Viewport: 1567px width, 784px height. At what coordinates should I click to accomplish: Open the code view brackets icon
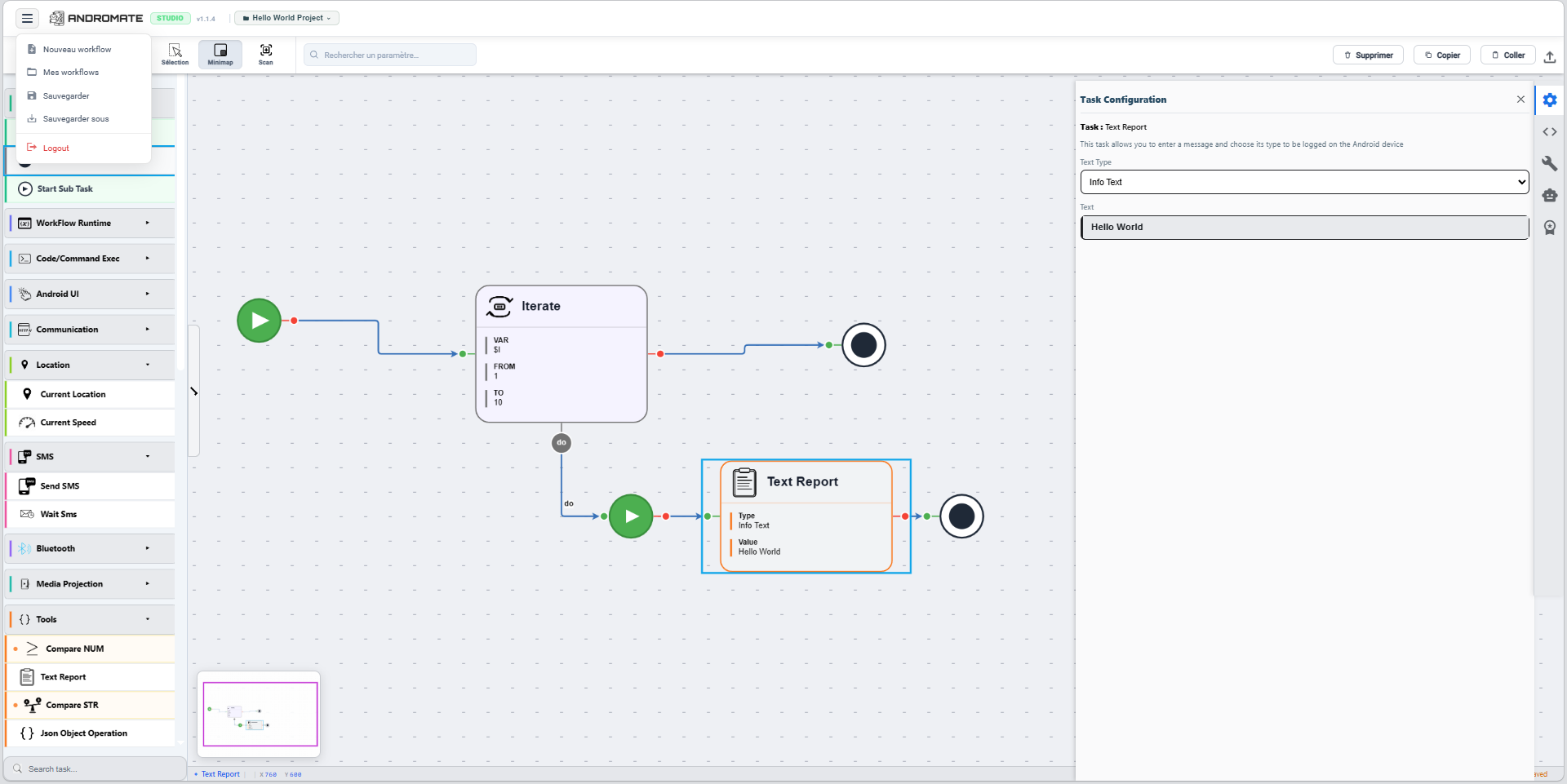pos(1550,132)
